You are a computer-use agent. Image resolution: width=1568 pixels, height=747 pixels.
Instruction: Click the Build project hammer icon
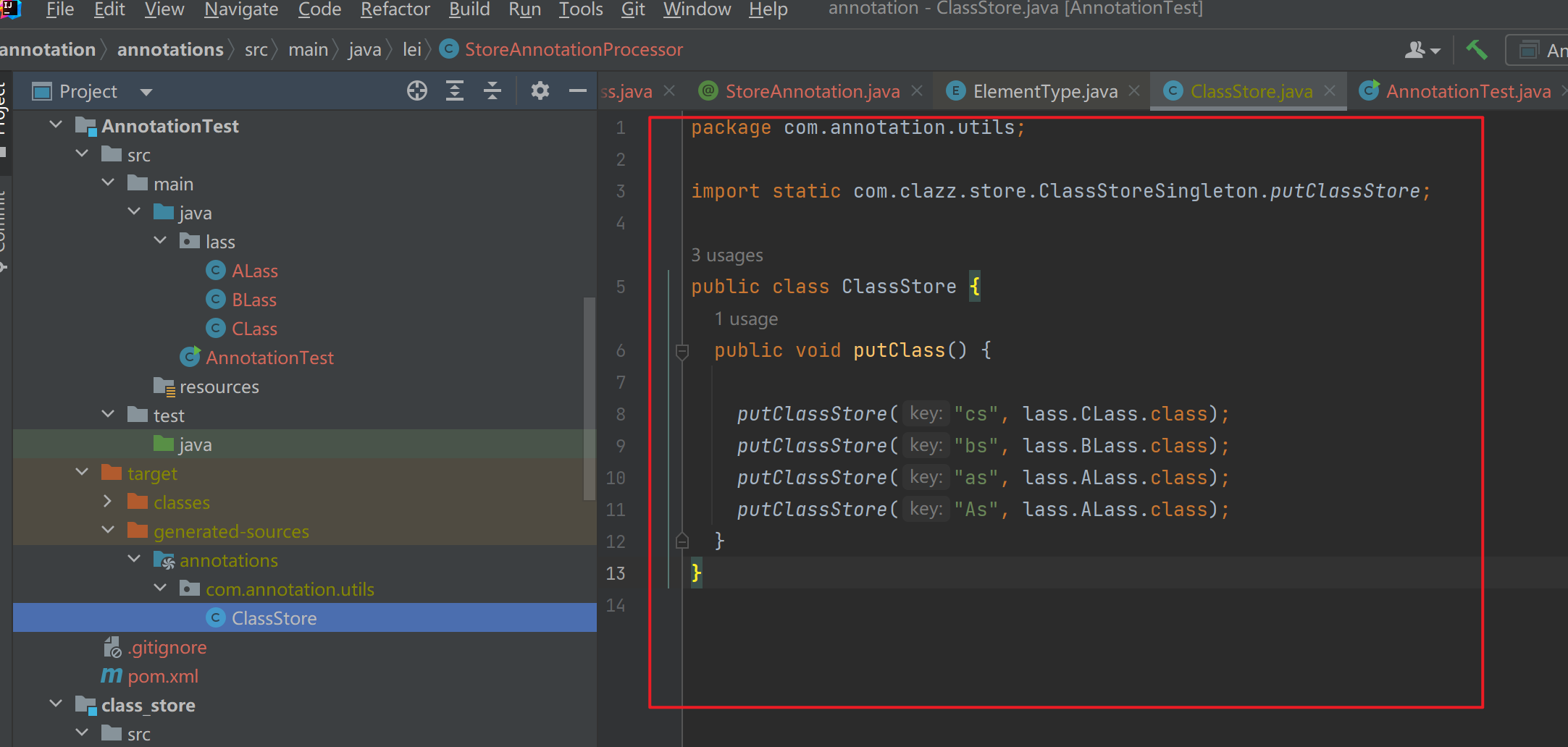(x=1477, y=49)
